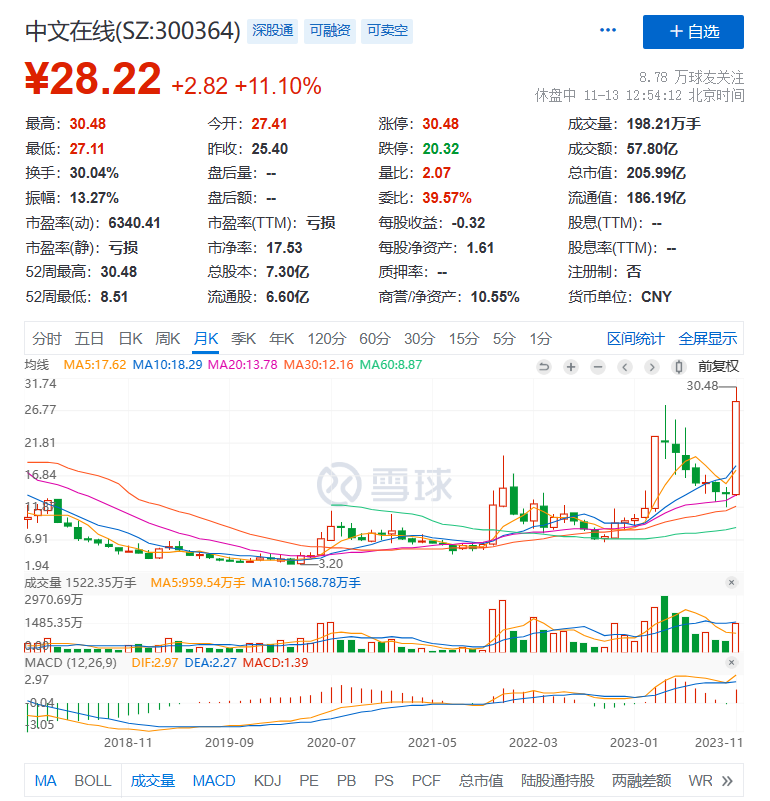Screen dimensions: 770x801
Task: Toggle the 陆股通持股 sub-indicator
Action: (557, 781)
